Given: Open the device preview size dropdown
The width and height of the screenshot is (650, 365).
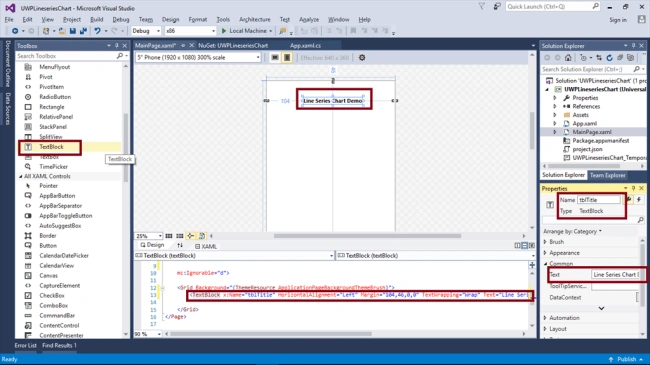Looking at the screenshot, I should pyautogui.click(x=198, y=58).
